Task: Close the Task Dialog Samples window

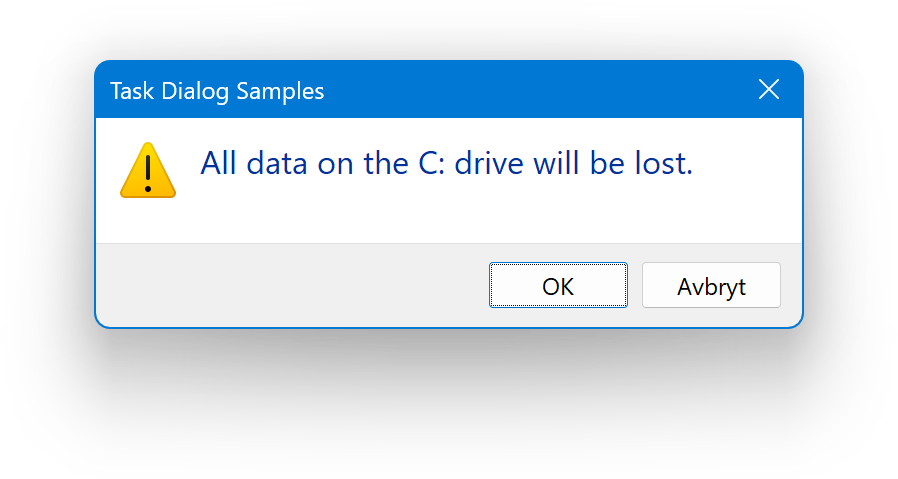Action: click(x=769, y=90)
